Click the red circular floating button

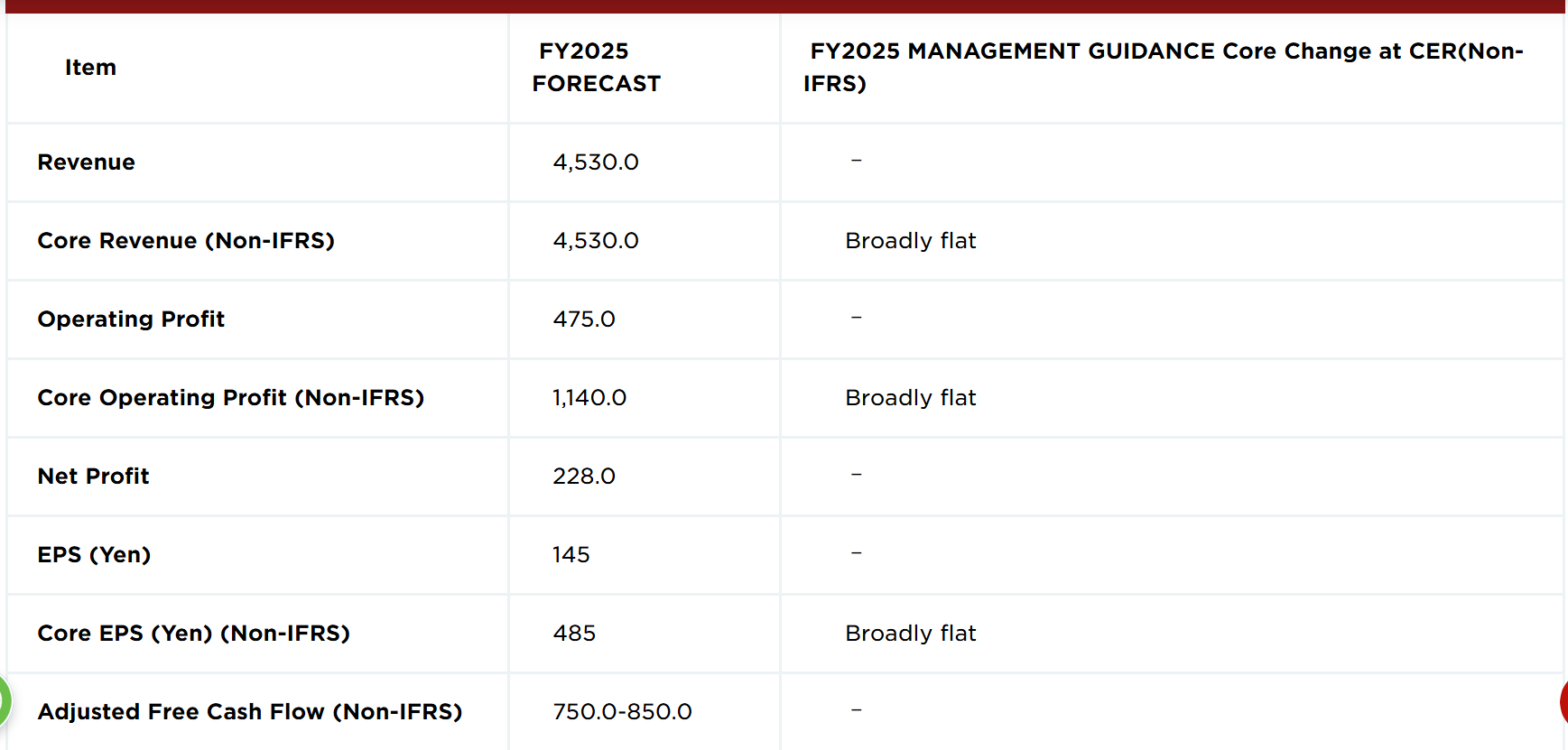(x=1563, y=701)
